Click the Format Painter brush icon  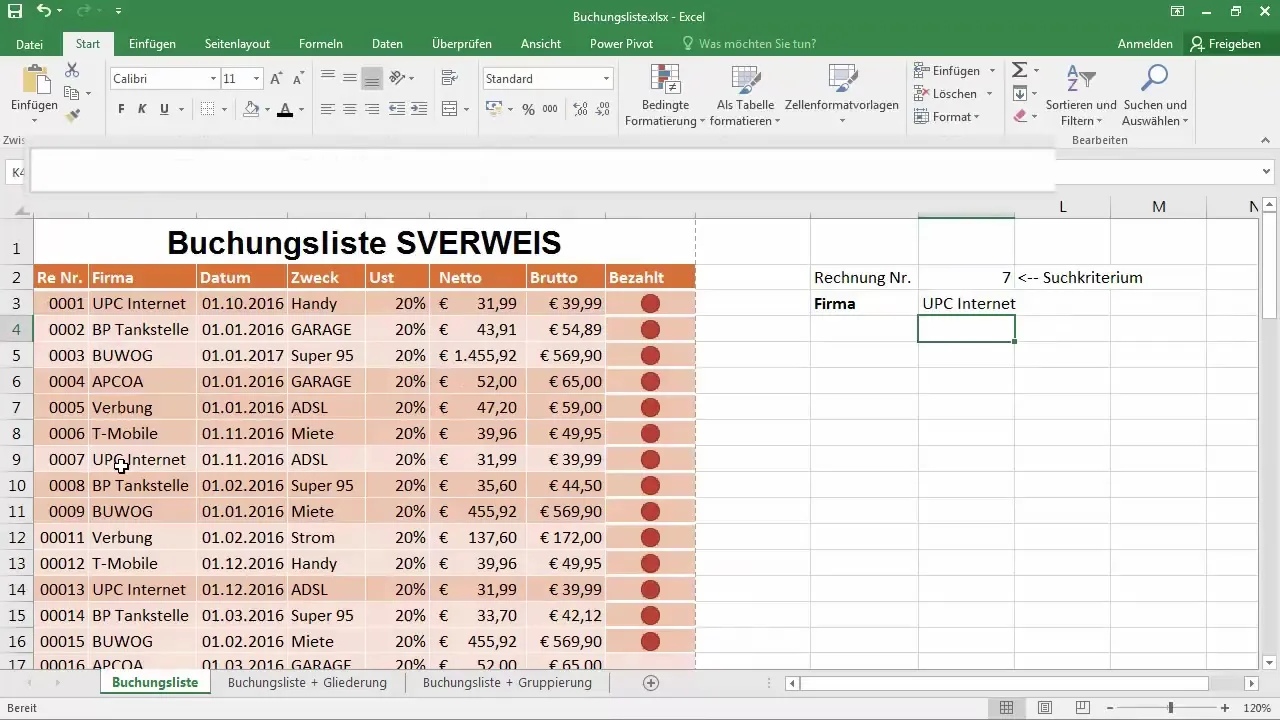[72, 116]
